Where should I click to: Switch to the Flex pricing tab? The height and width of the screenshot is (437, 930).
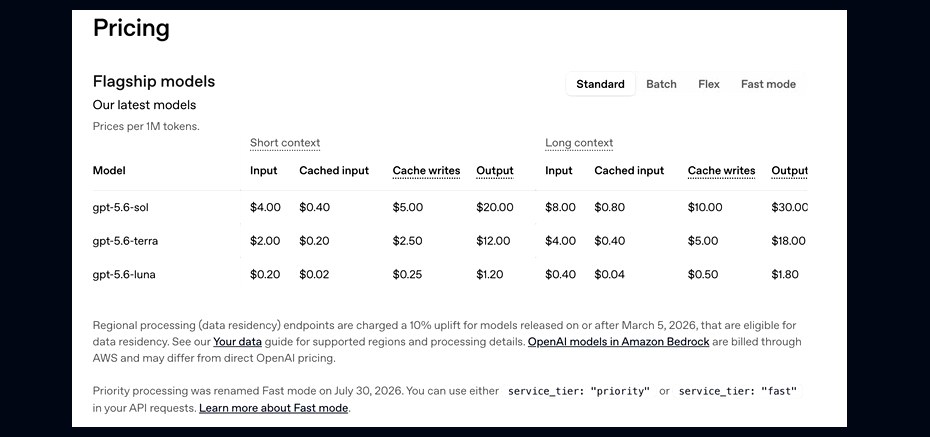(709, 84)
